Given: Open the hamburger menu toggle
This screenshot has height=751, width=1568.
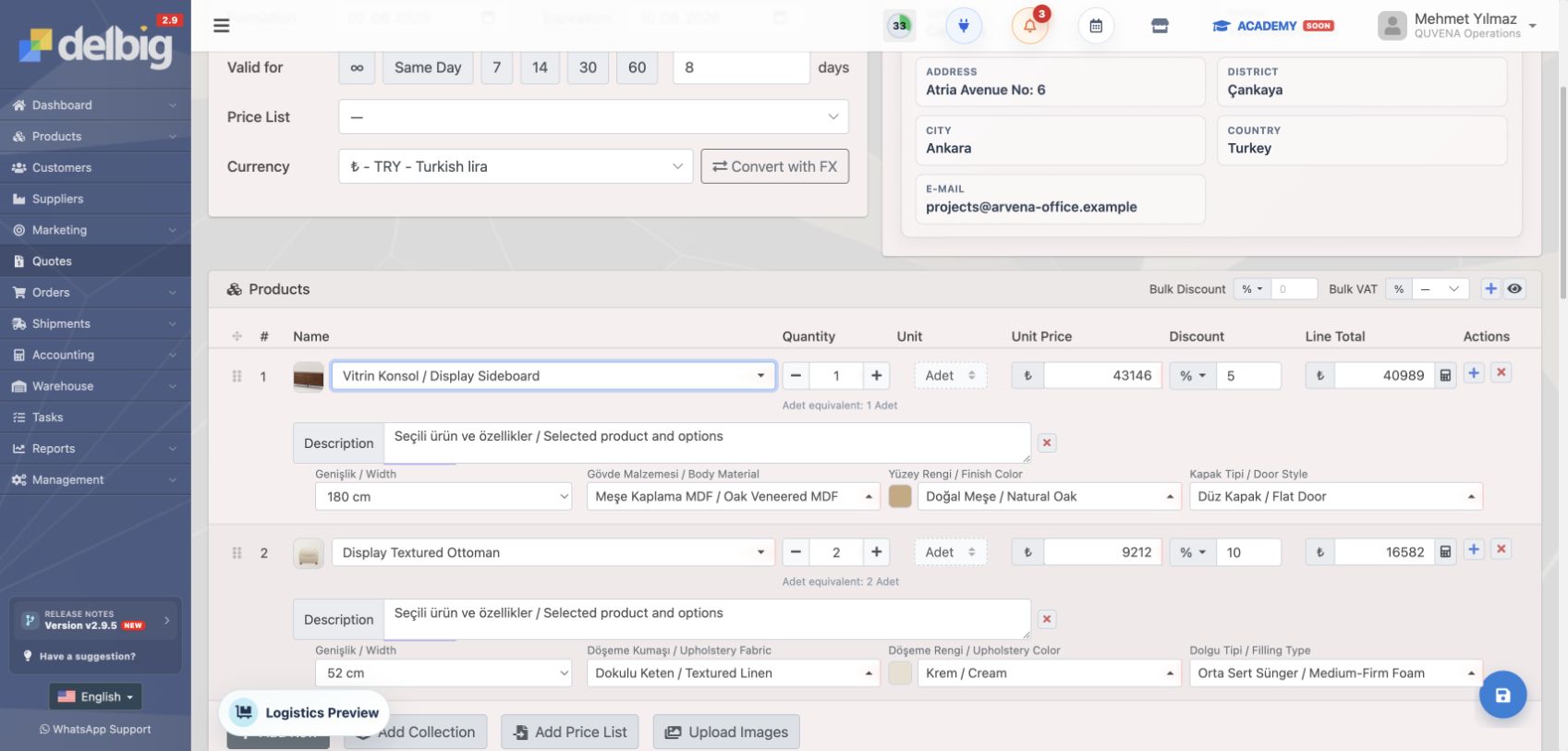Looking at the screenshot, I should 221,26.
